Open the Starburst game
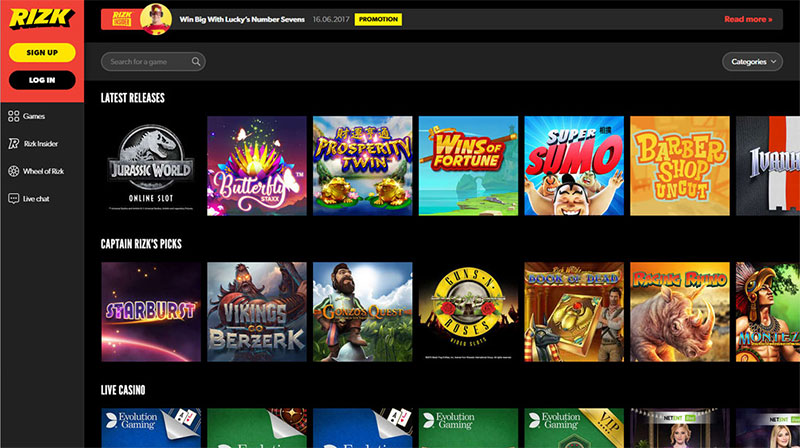Viewport: 800px width, 448px height. point(151,312)
